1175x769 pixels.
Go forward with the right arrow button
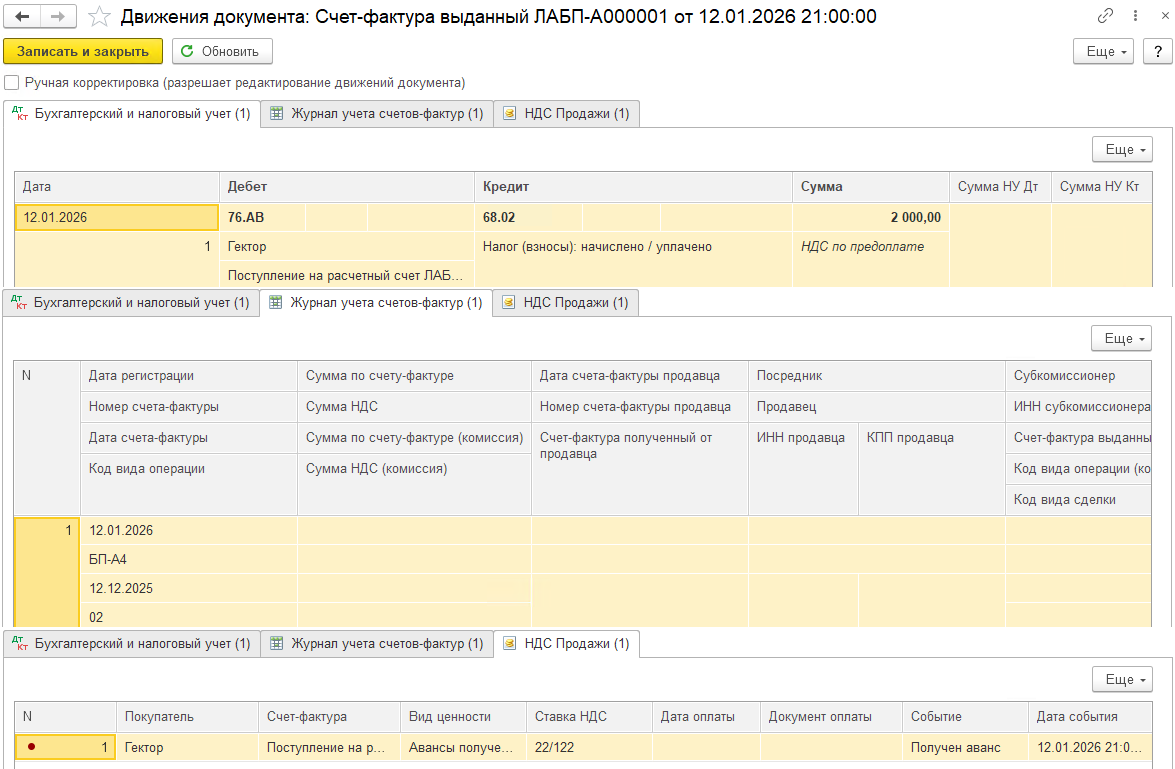tap(57, 17)
